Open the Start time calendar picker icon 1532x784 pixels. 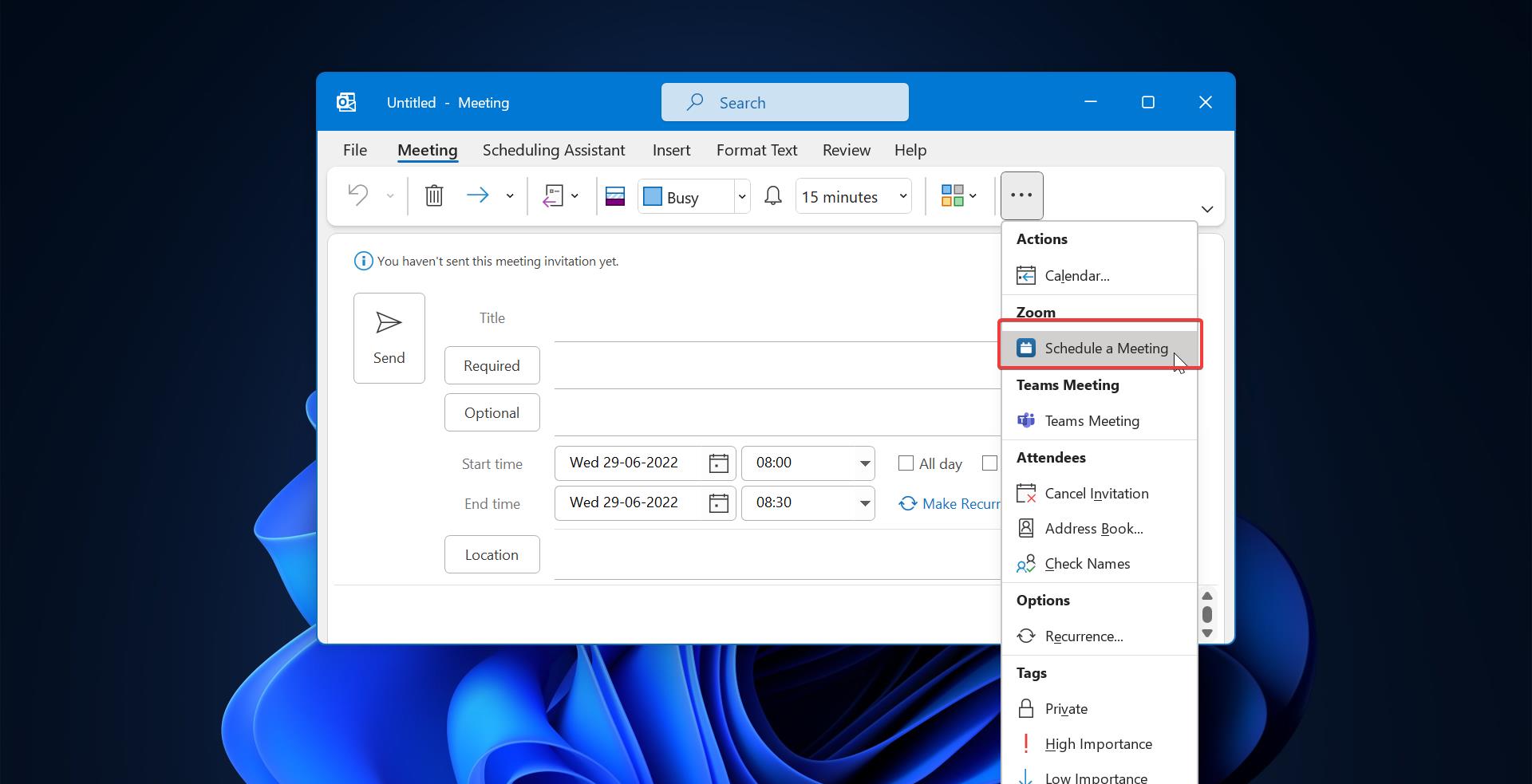(719, 463)
